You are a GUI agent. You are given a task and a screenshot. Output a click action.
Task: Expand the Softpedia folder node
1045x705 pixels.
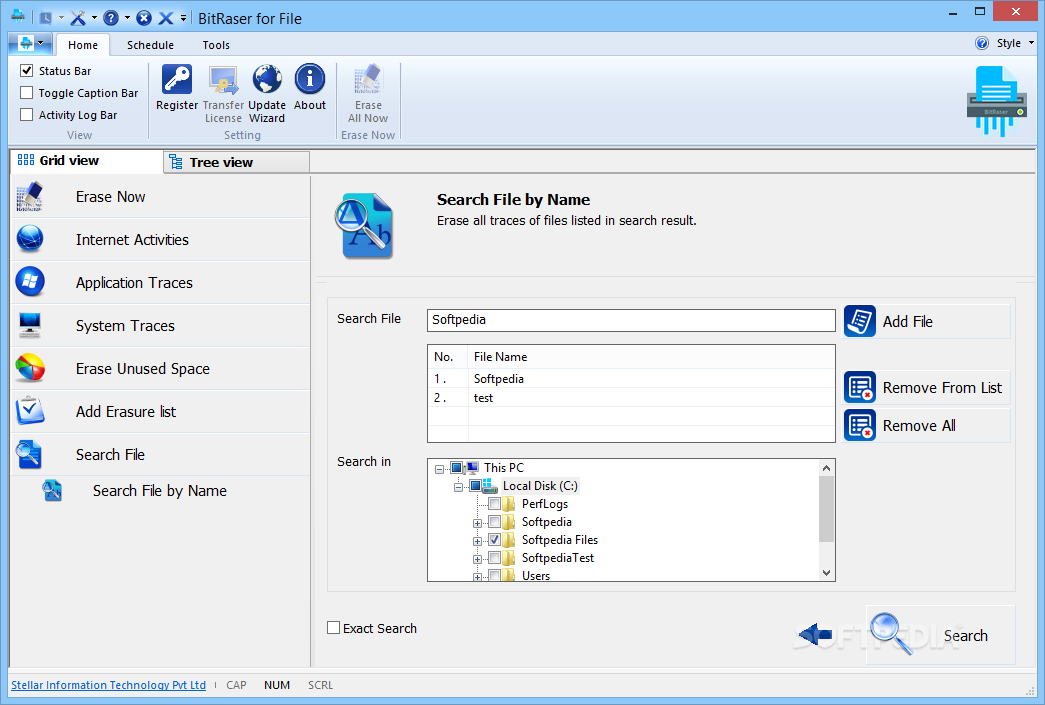pos(477,523)
